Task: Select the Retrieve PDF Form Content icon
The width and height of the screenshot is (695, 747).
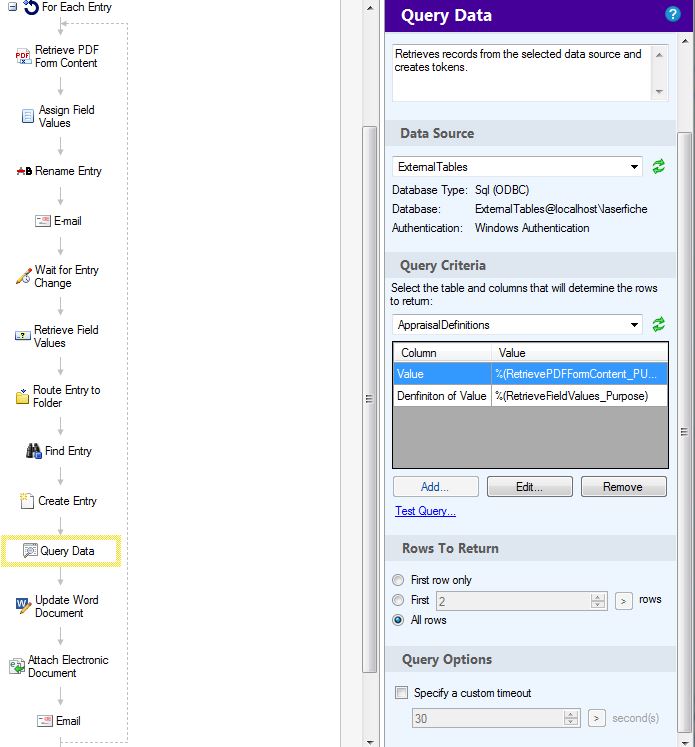Action: 23,56
